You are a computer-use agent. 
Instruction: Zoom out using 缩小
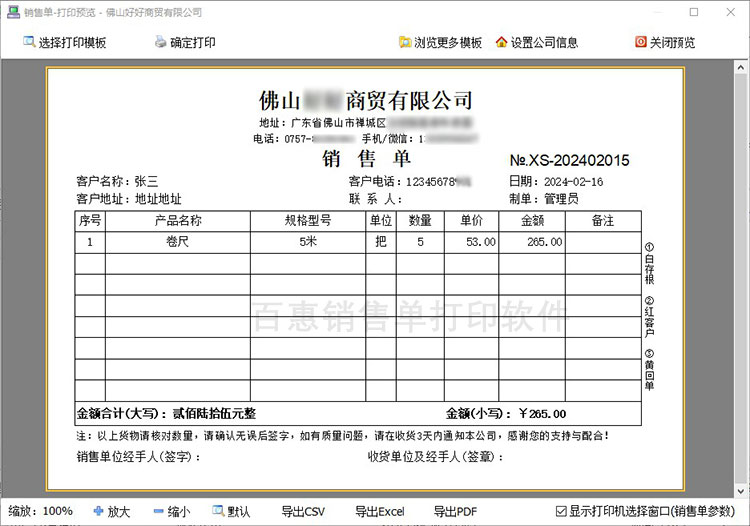pos(172,511)
